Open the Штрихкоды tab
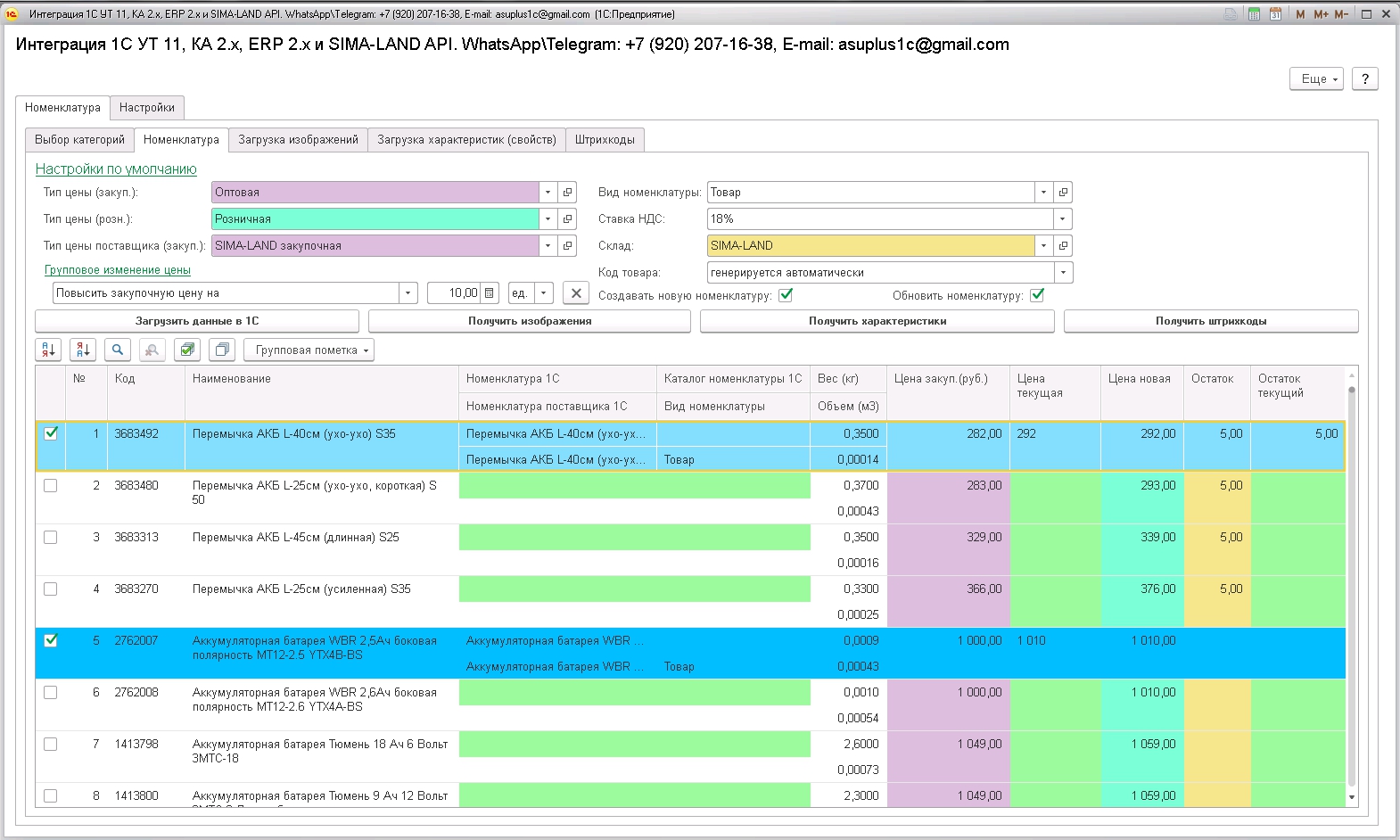 pos(605,140)
